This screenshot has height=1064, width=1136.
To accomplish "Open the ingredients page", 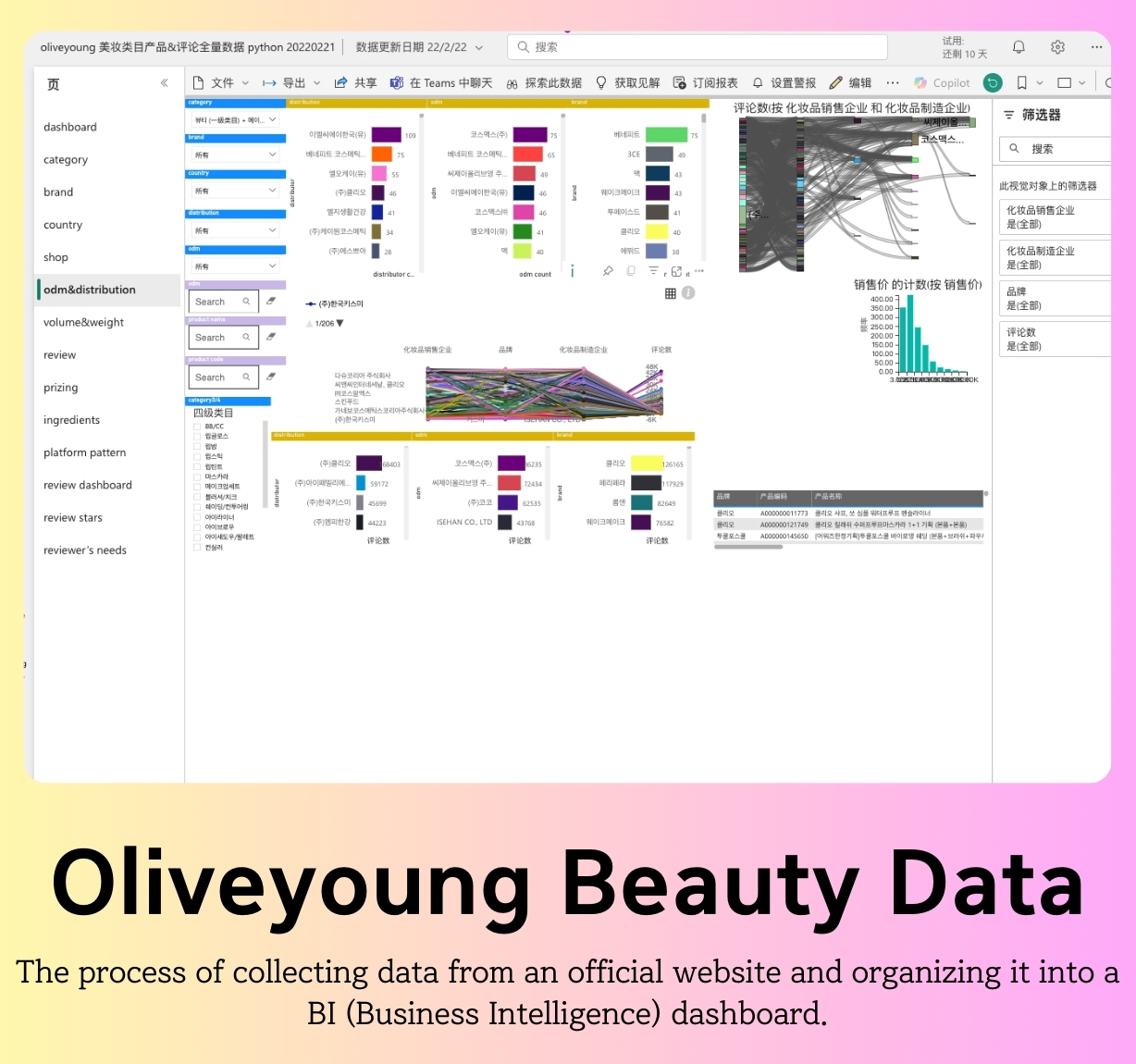I will point(71,420).
